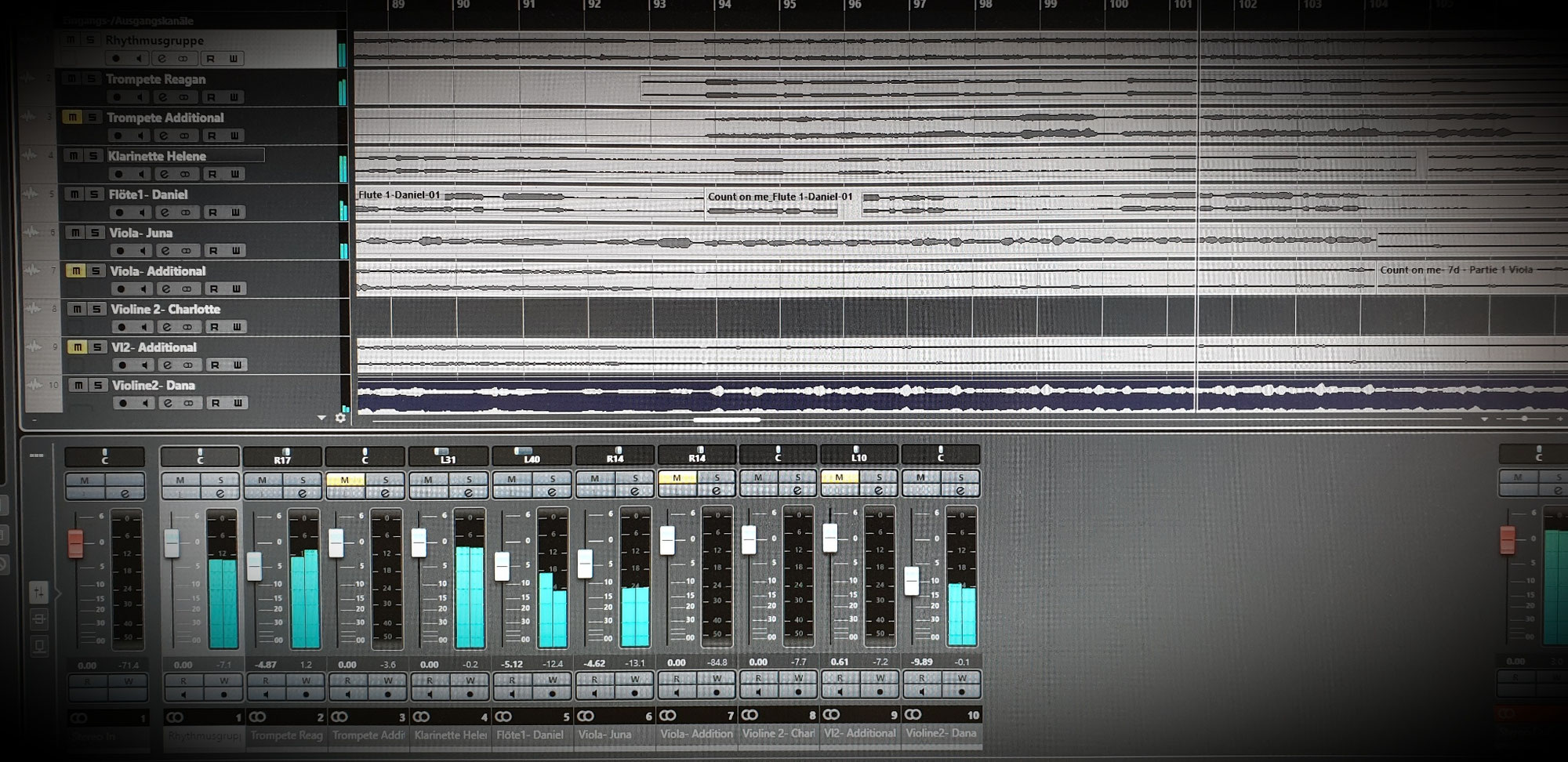Mute the Viola- Juna track
The width and height of the screenshot is (1568, 762).
pyautogui.click(x=74, y=233)
